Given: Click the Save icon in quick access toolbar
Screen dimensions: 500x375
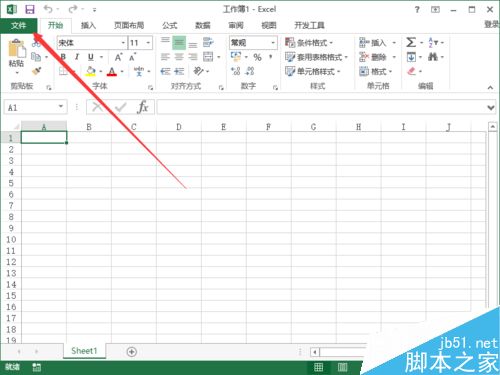Looking at the screenshot, I should coord(30,9).
